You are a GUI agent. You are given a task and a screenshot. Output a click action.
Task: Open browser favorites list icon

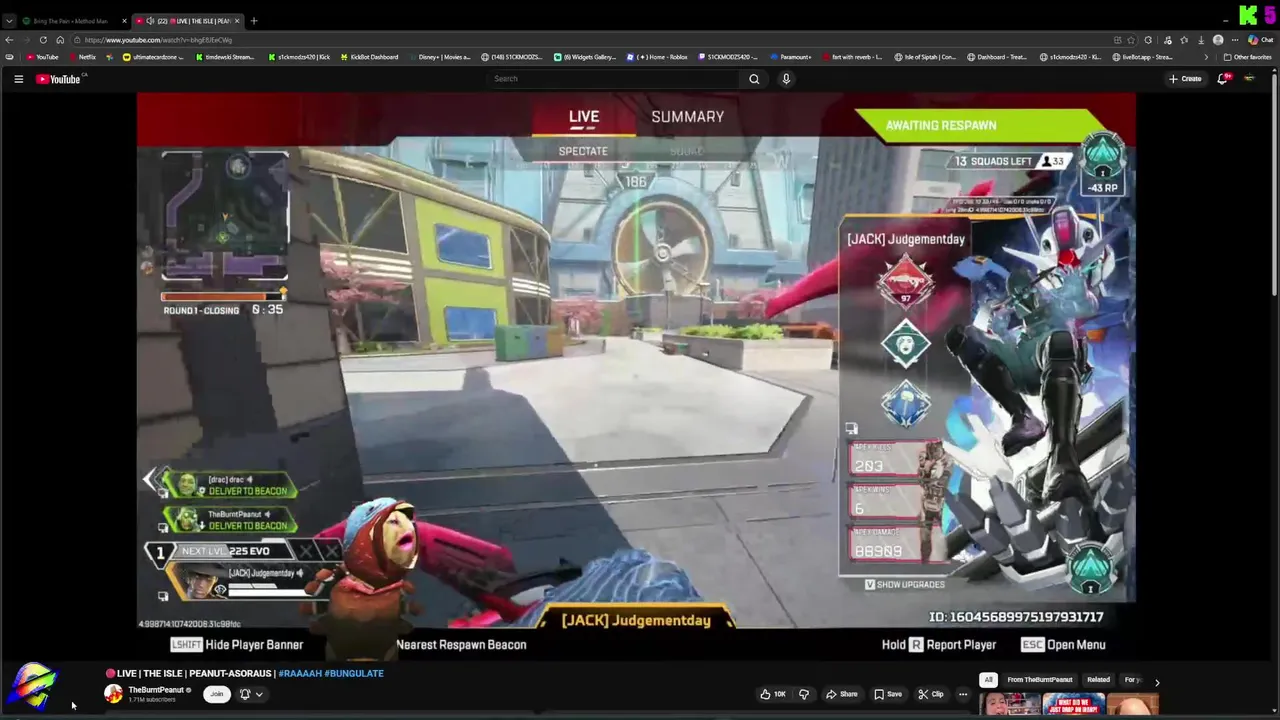coord(1184,40)
